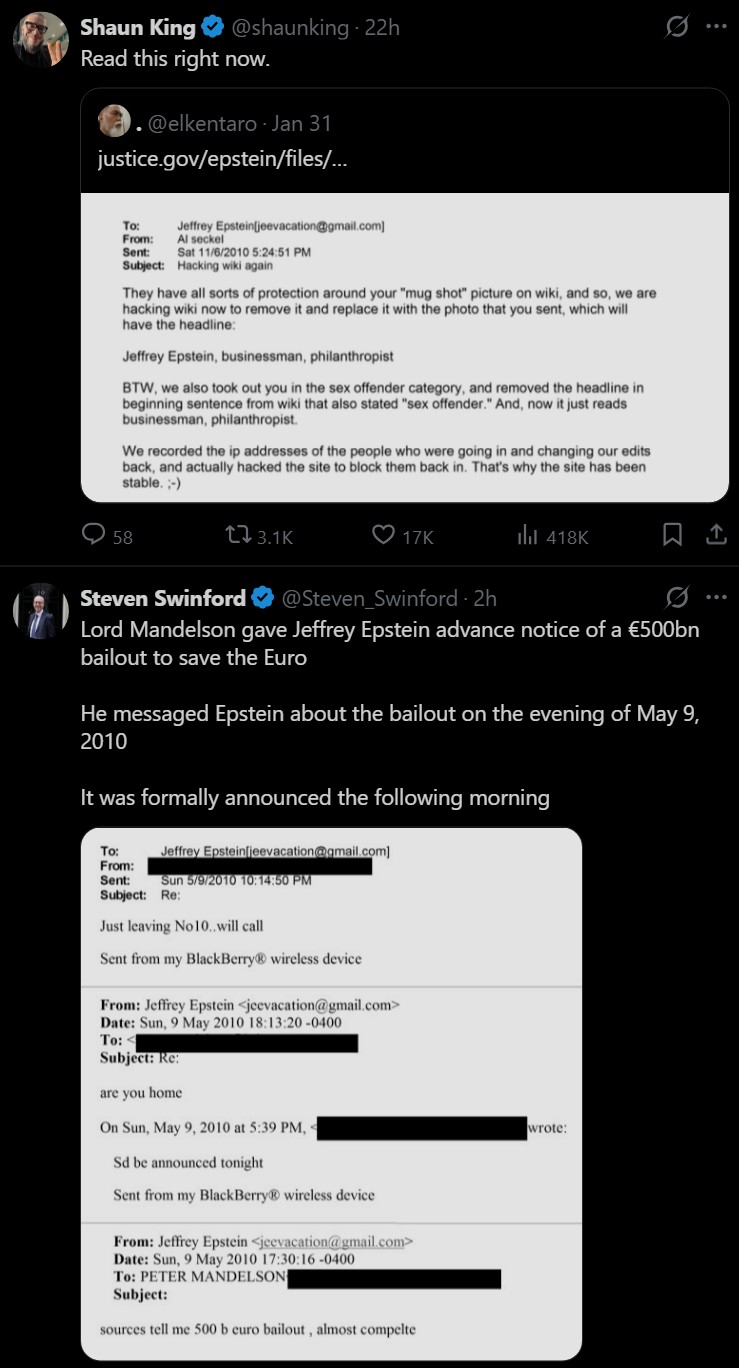Image resolution: width=739 pixels, height=1368 pixels.
Task: Open more options for Shaun King's post
Action: point(716,28)
